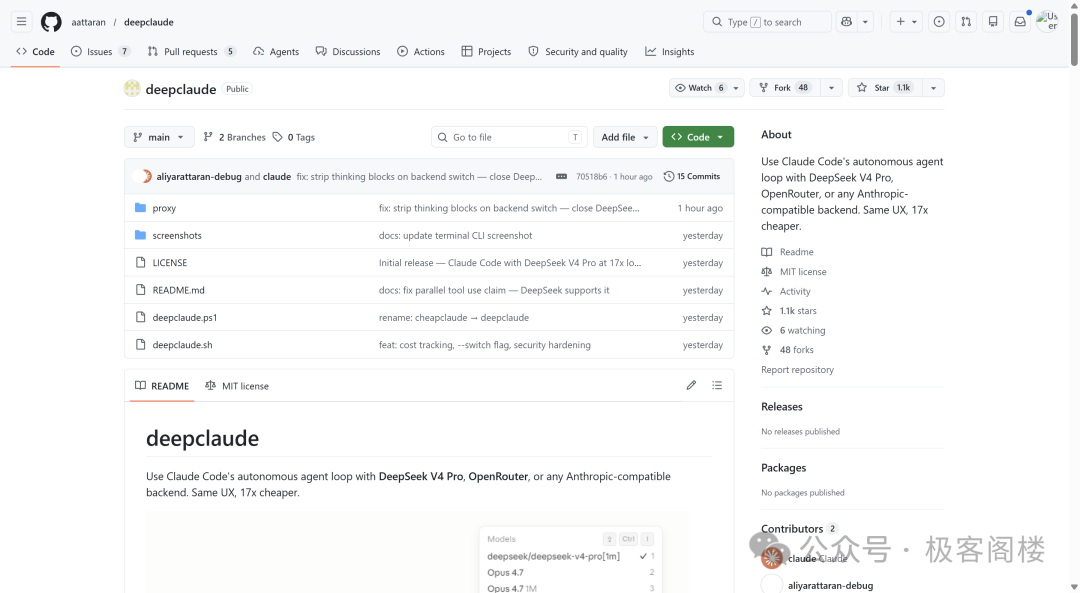Select the MIT license tab in file viewer
This screenshot has width=1080, height=593.
237,386
